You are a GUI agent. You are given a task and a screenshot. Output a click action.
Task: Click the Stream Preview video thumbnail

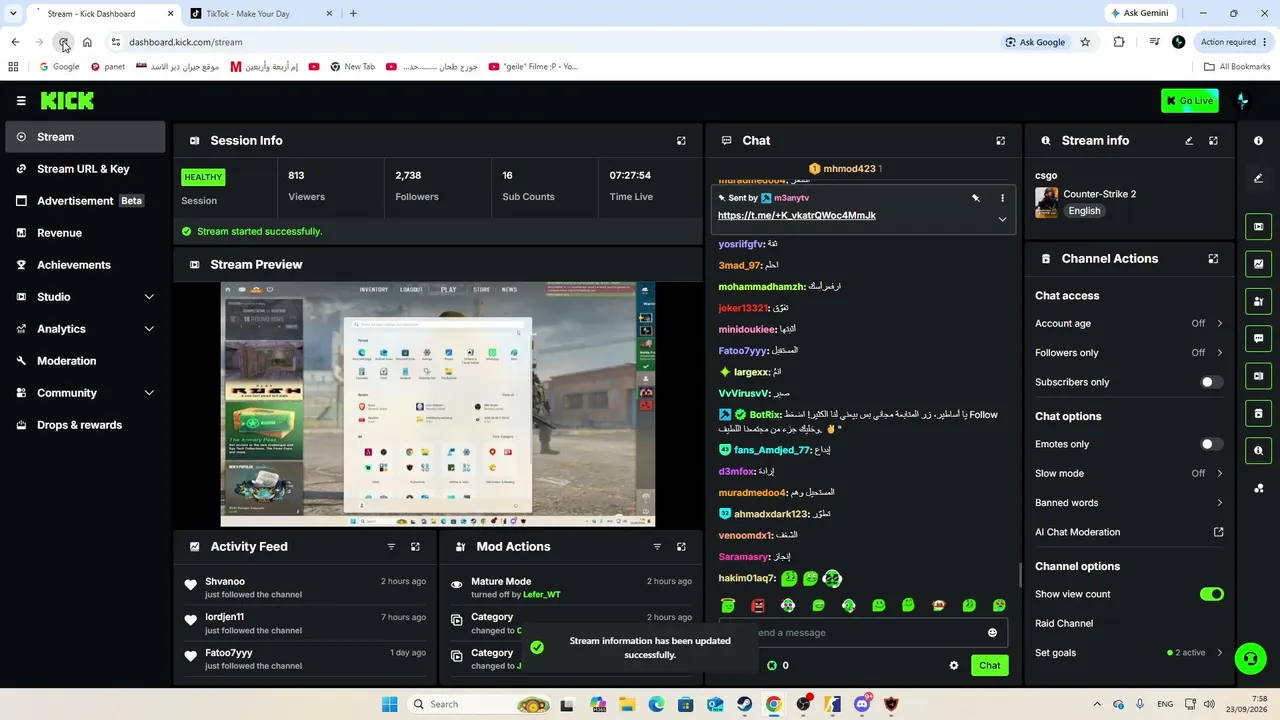click(438, 404)
